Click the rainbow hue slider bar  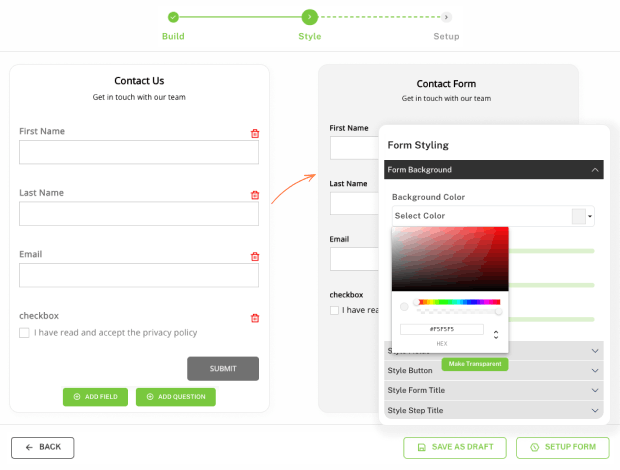[459, 302]
